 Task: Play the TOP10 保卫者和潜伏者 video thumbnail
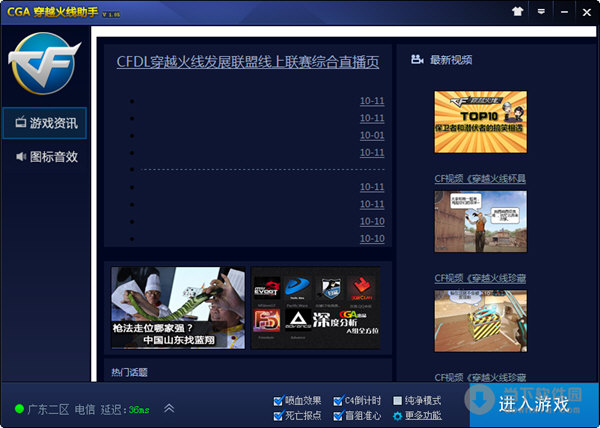click(480, 122)
